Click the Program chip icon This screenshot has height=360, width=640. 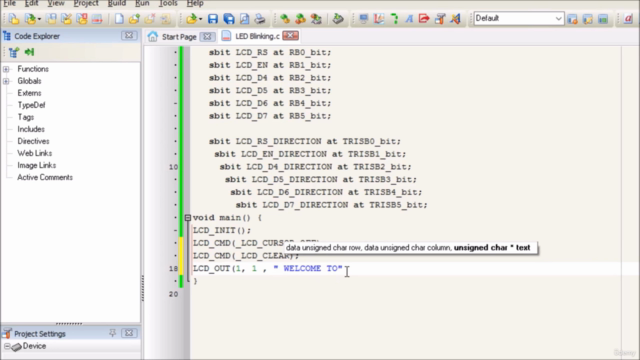coord(338,19)
